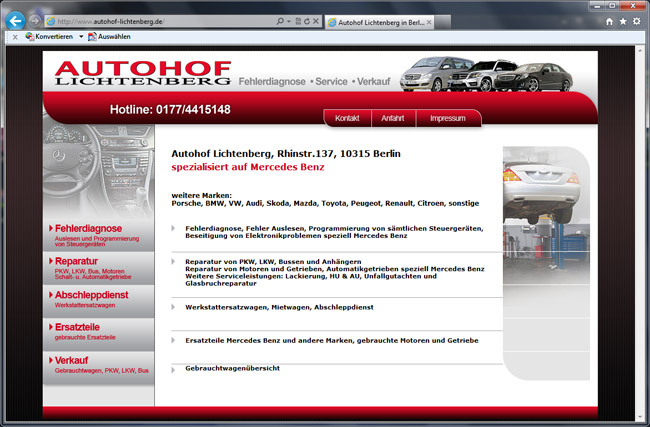The image size is (650, 427).
Task: Open Ersatzteile sidebar menu item
Action: (x=99, y=334)
